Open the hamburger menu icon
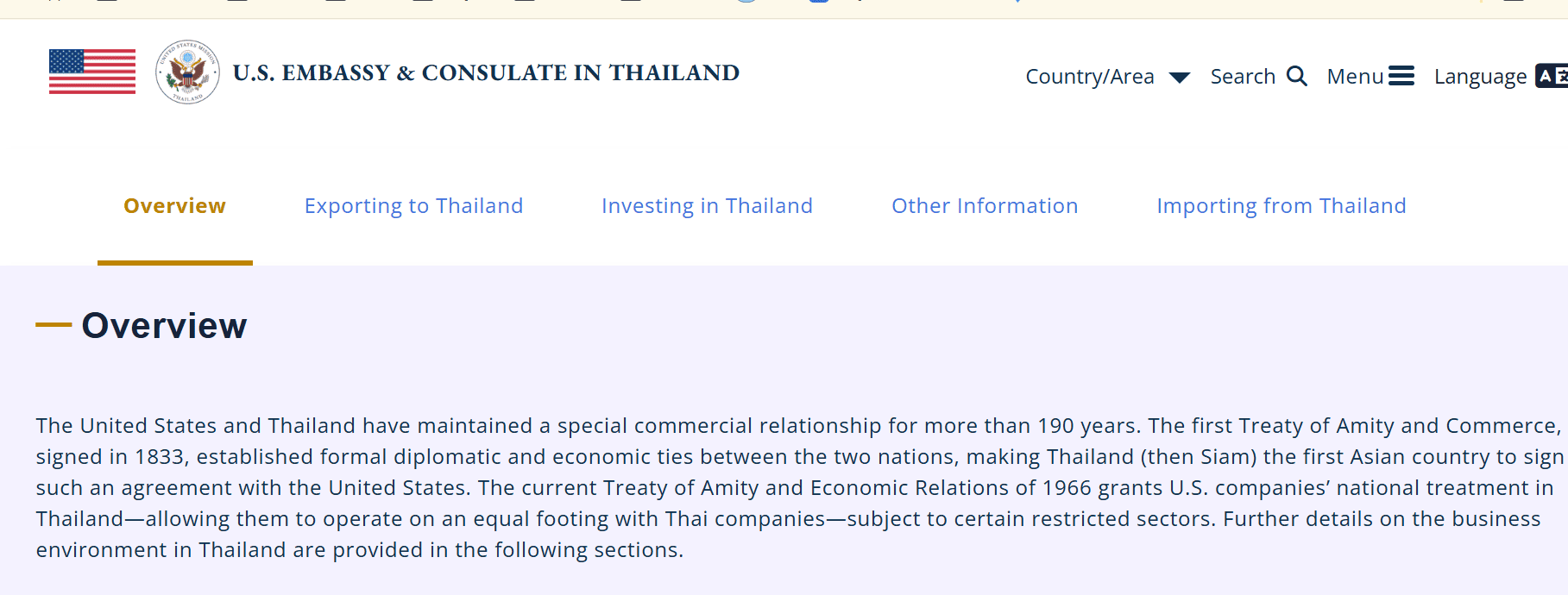Screen dimensions: 1568x595 click(1401, 76)
